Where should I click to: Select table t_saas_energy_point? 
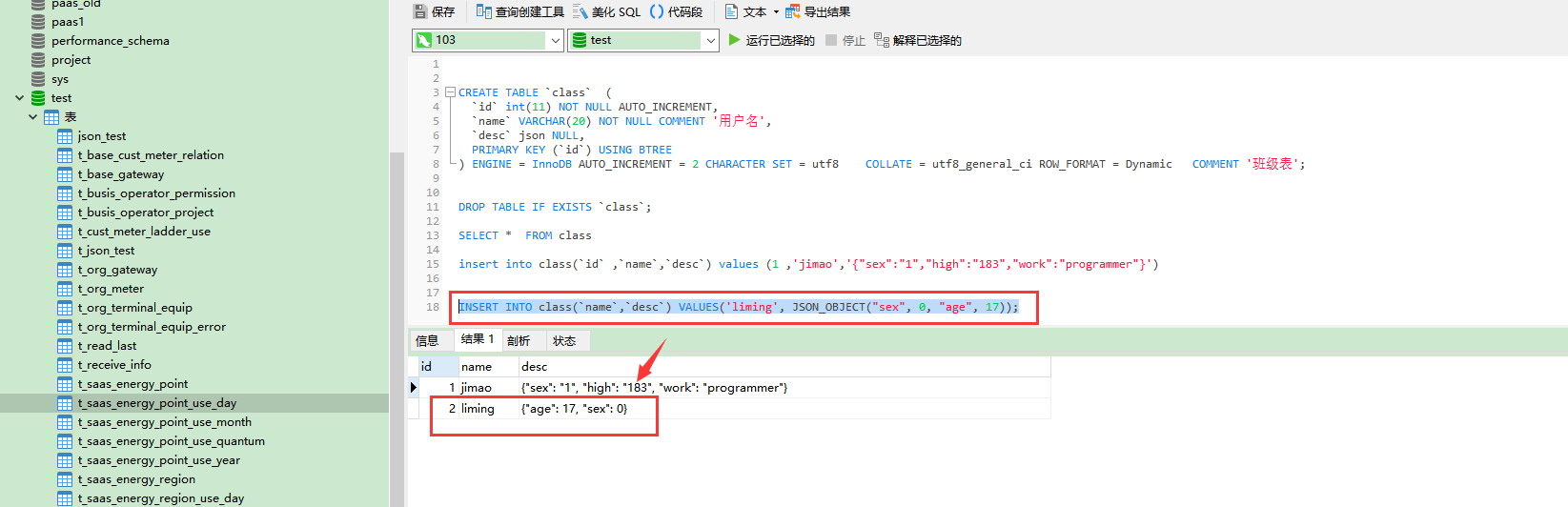click(x=132, y=384)
